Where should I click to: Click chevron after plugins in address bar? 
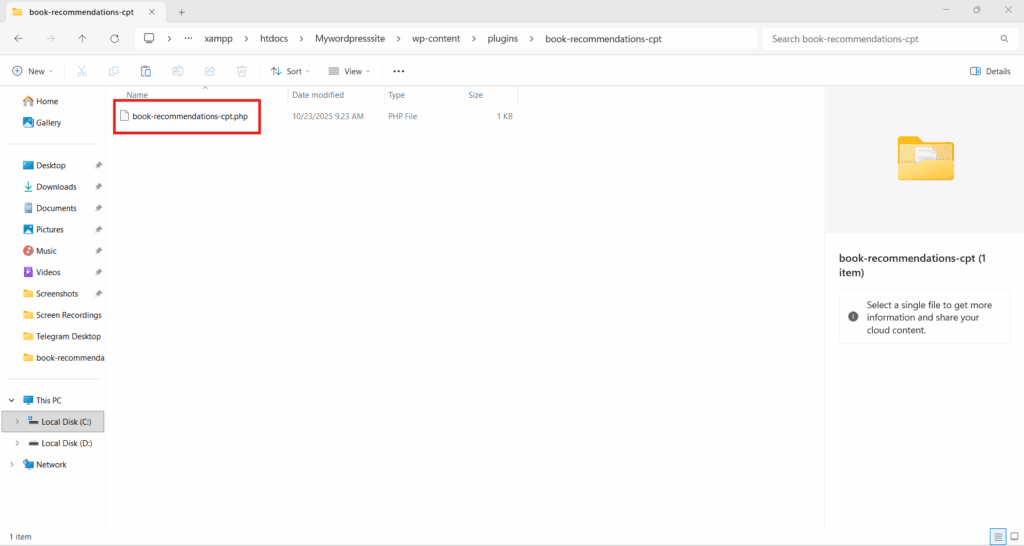click(531, 39)
